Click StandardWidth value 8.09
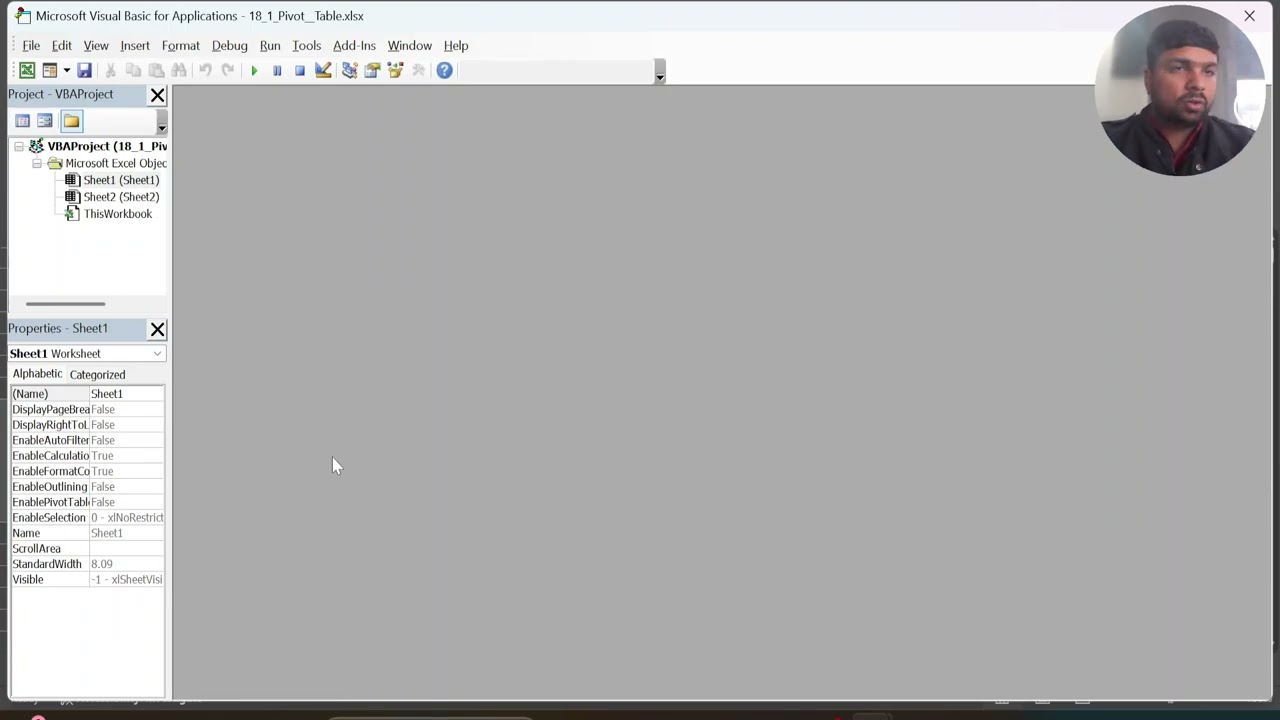The image size is (1280, 720). (127, 565)
